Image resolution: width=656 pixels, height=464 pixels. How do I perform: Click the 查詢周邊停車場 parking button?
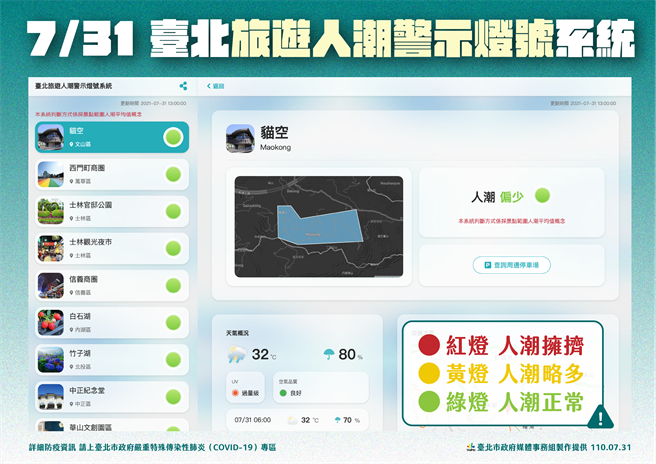511,265
